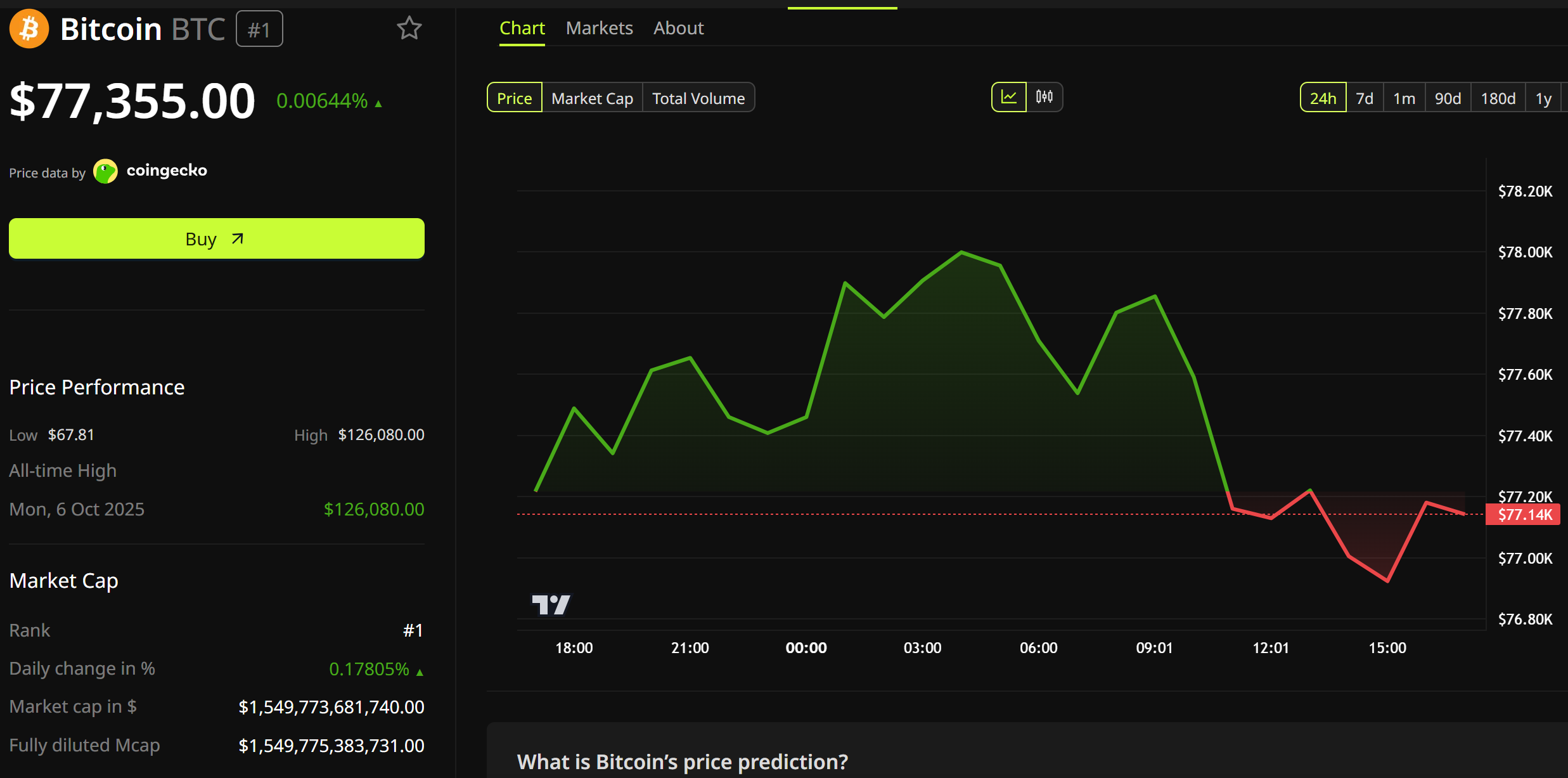The height and width of the screenshot is (778, 1568).
Task: Click the 00:00 time axis label
Action: point(806,648)
